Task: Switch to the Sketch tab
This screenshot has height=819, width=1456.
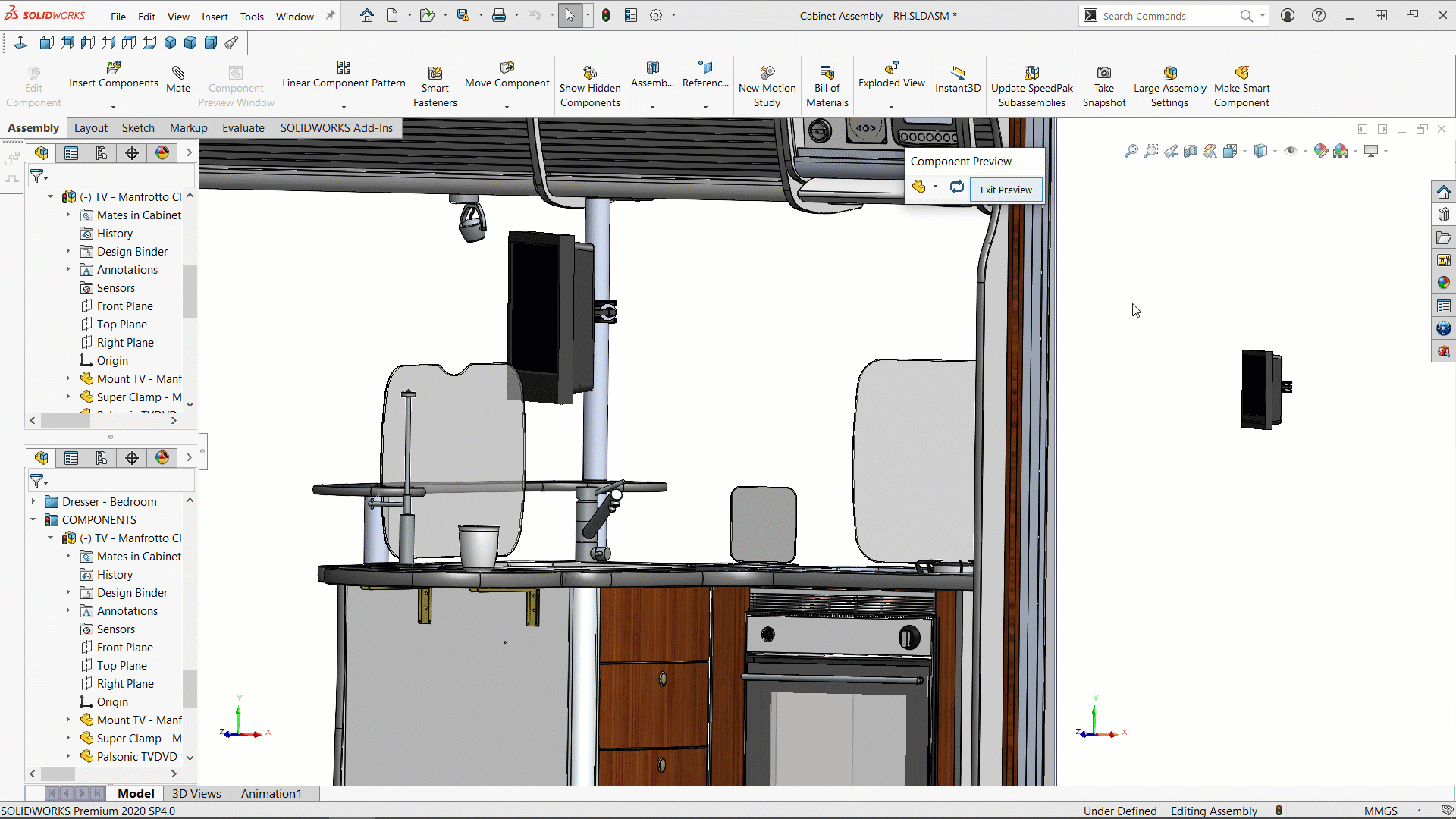Action: (x=138, y=127)
